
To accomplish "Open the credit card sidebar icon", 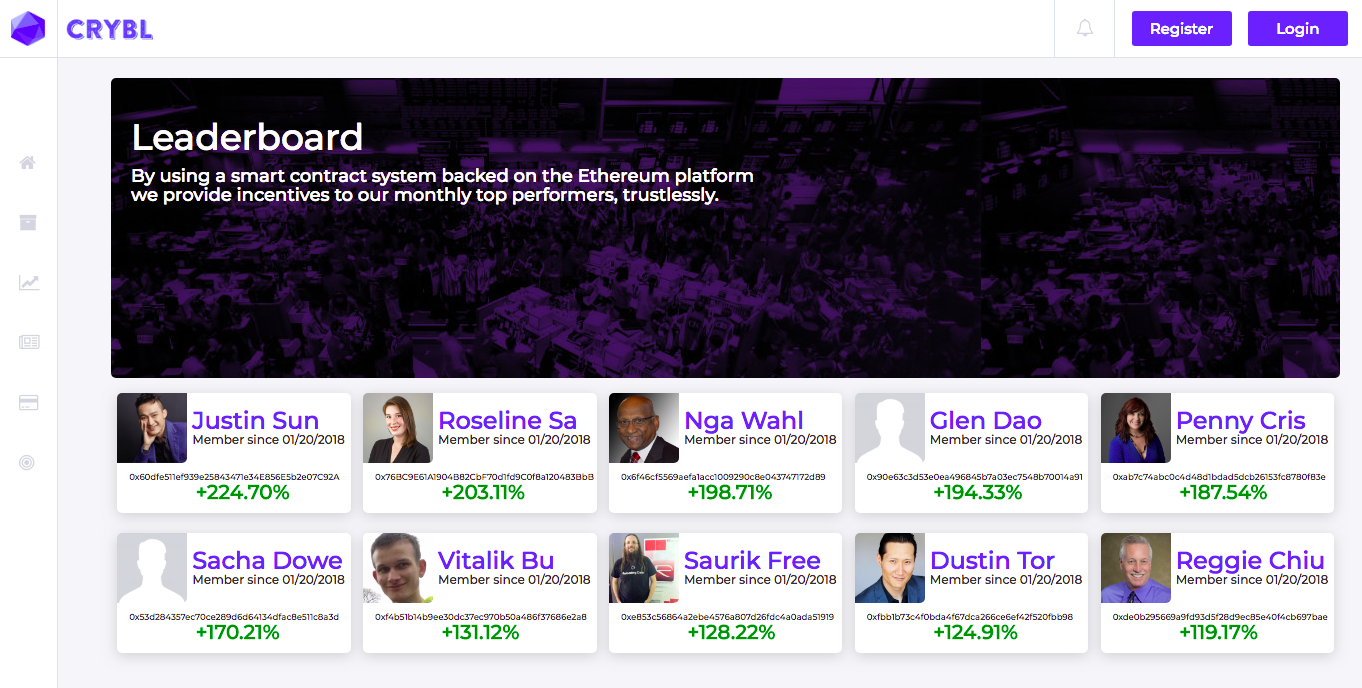I will coord(29,402).
